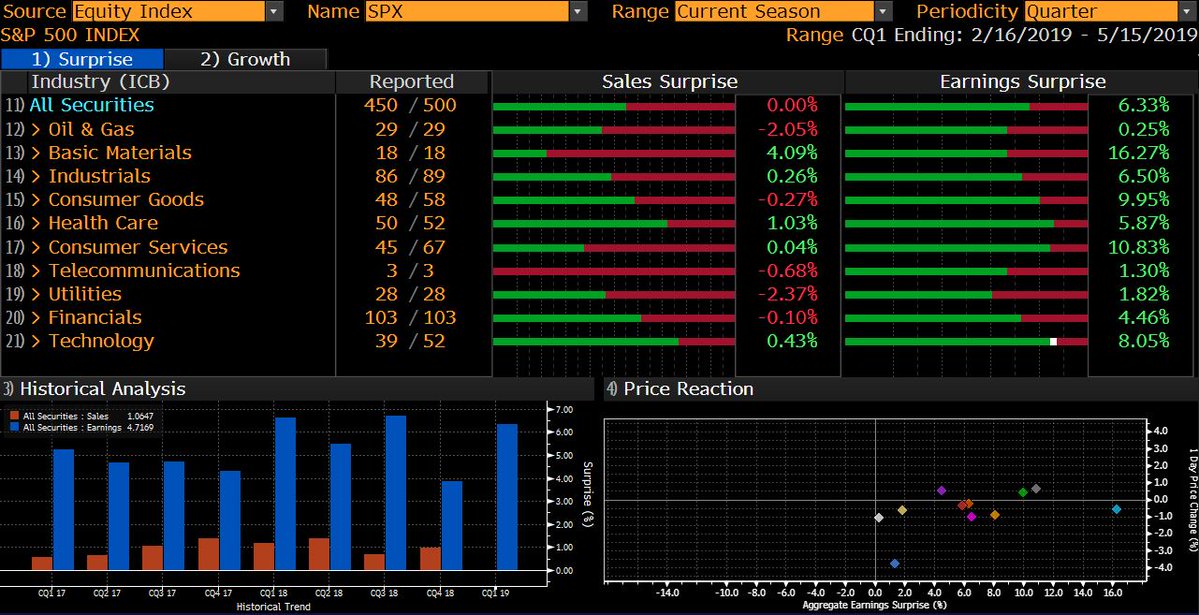This screenshot has height=615, width=1199.
Task: Expand the Telecommunications row chevron
Action: pos(36,271)
